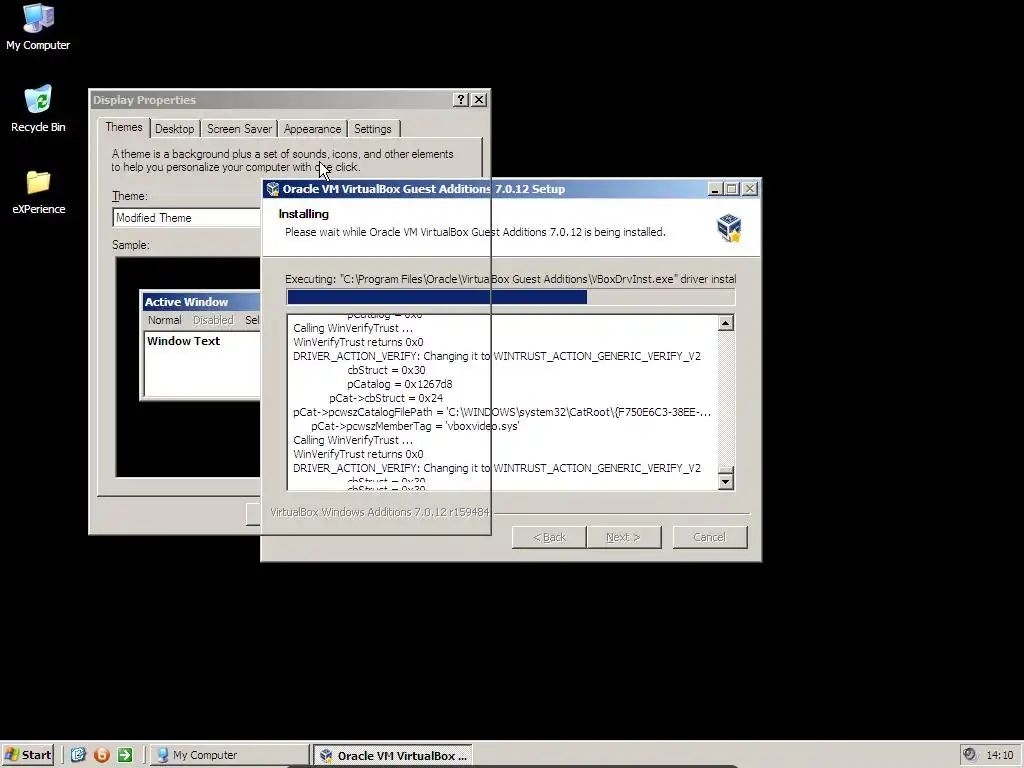Image resolution: width=1024 pixels, height=768 pixels.
Task: Open the Start menu
Action: click(27, 755)
